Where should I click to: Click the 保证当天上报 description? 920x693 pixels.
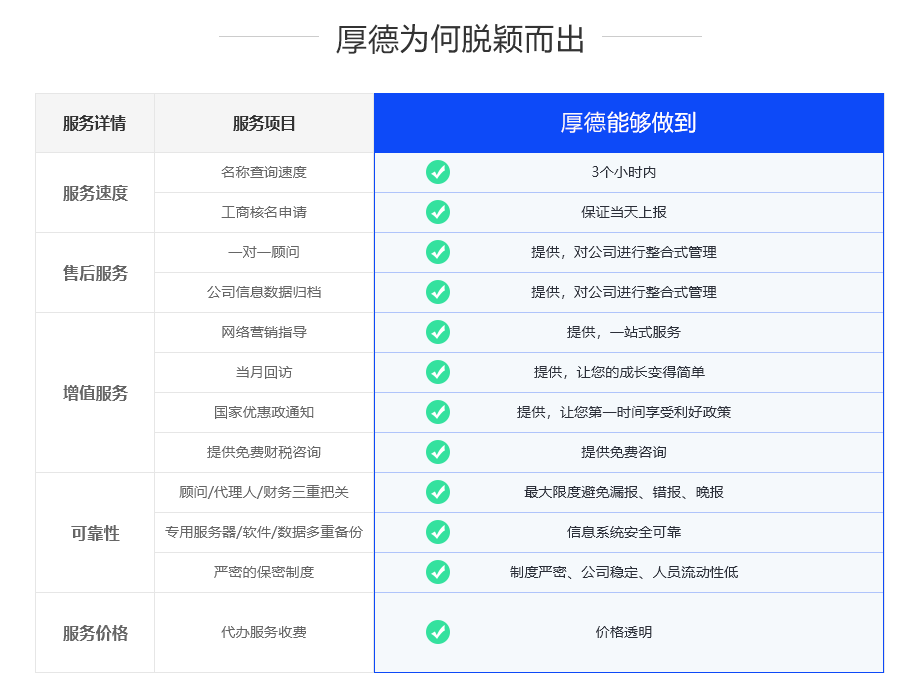[624, 212]
